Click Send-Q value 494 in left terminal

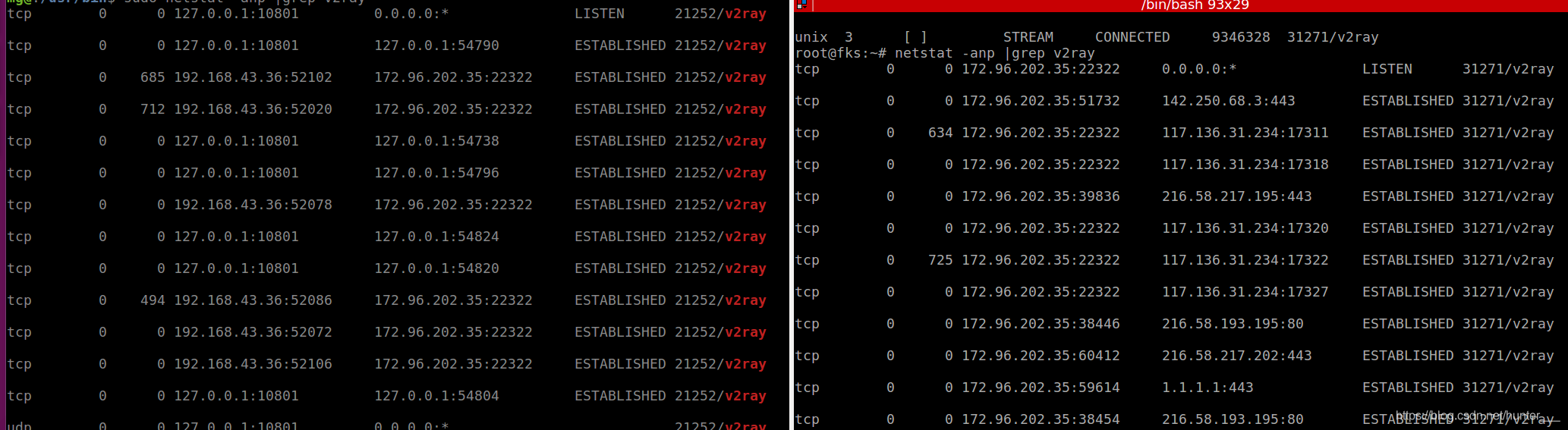coord(153,300)
